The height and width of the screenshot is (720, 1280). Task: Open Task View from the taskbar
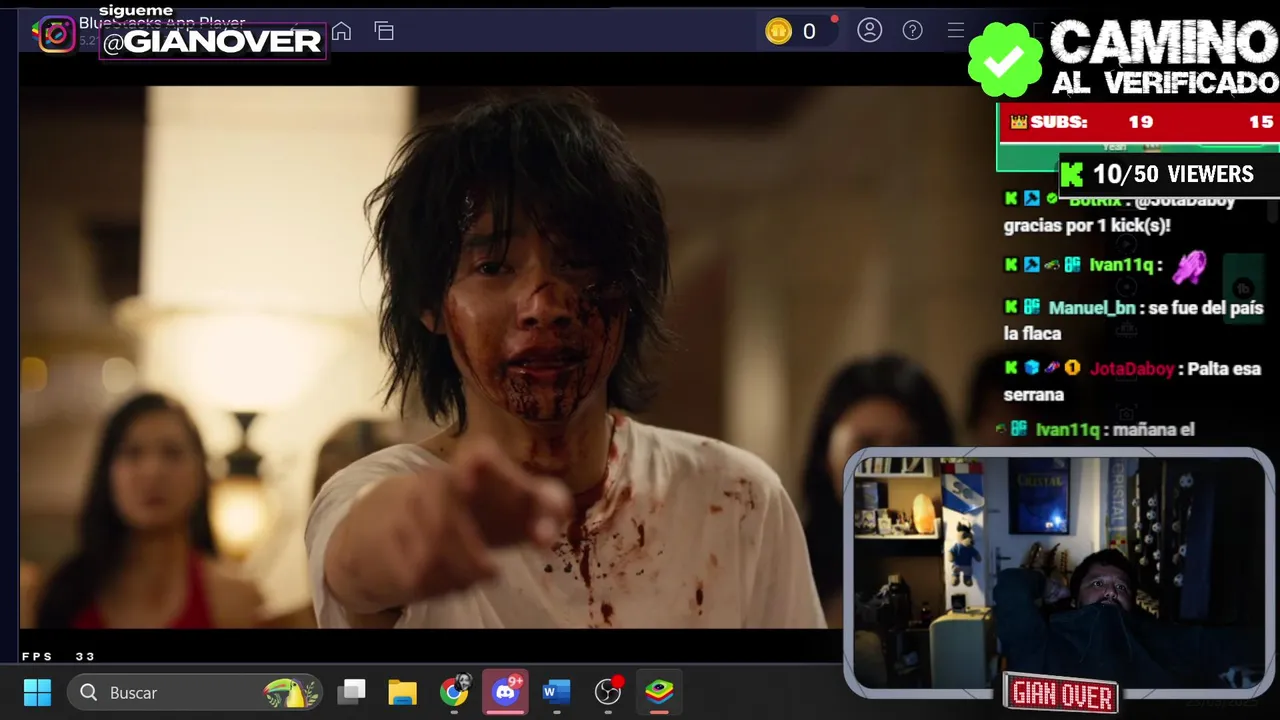click(x=352, y=692)
